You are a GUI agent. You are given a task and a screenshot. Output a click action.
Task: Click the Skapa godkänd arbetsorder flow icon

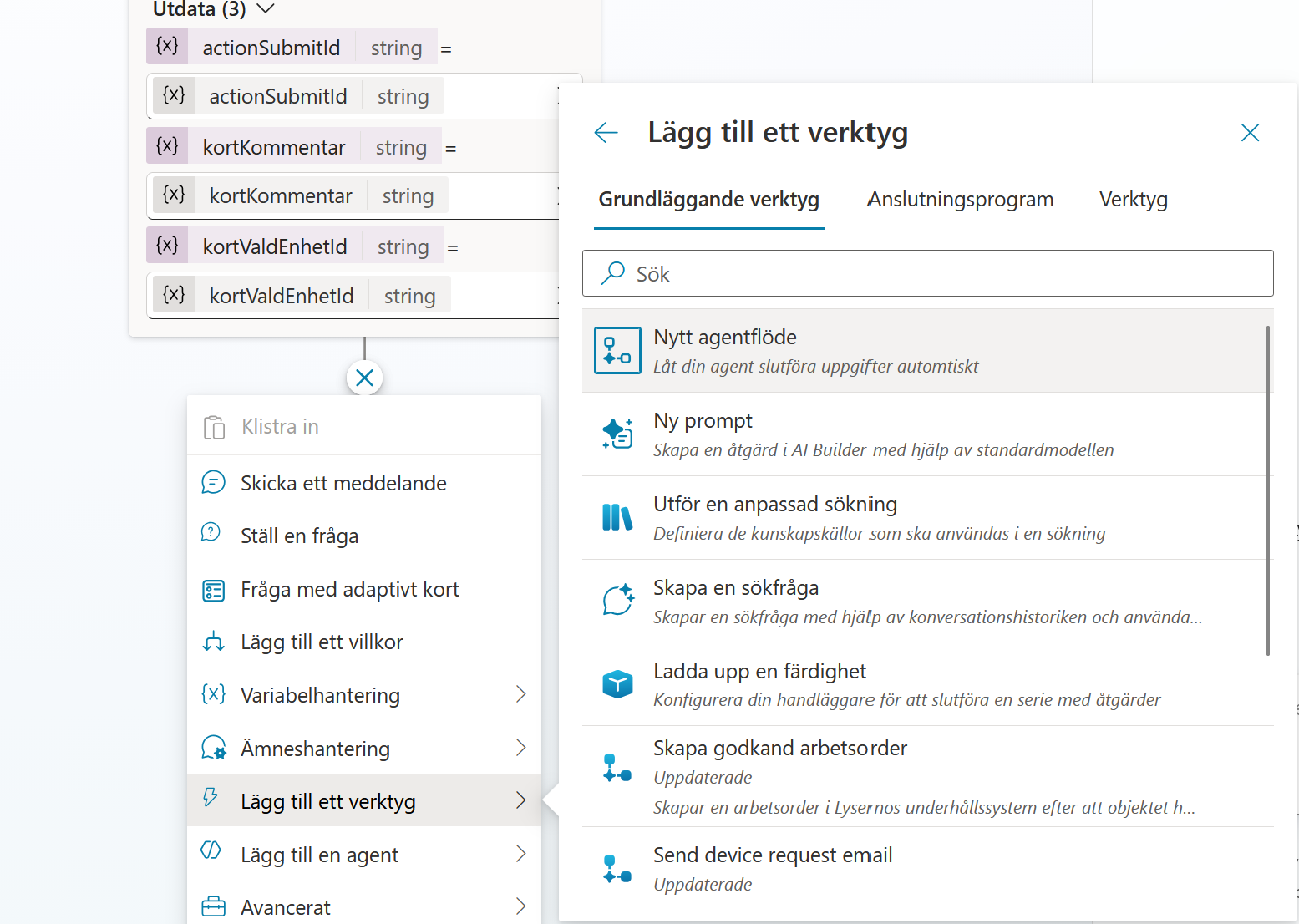[x=617, y=768]
